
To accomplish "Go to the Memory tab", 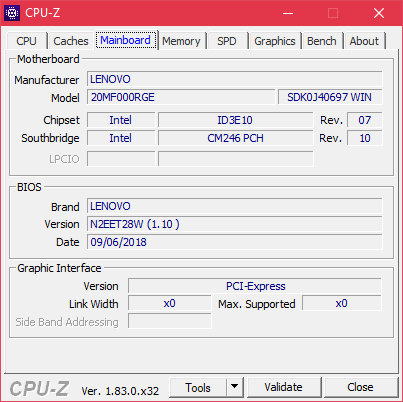I will tap(181, 41).
